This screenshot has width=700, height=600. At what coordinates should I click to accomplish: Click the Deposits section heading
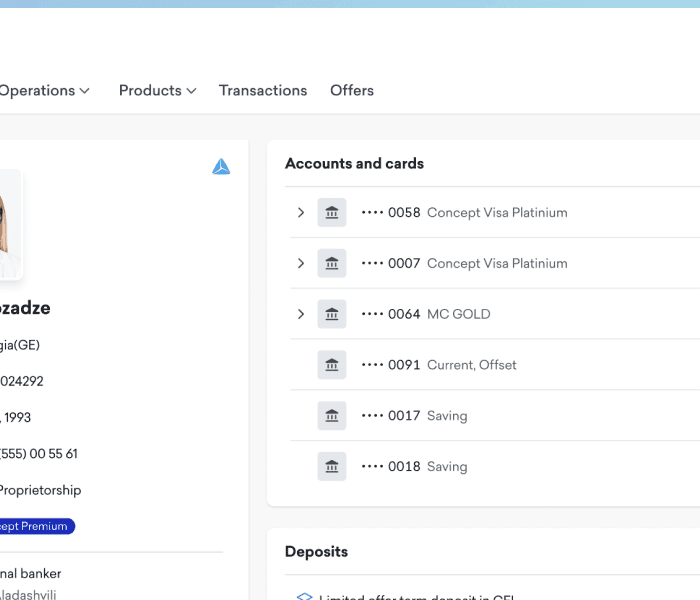(317, 552)
